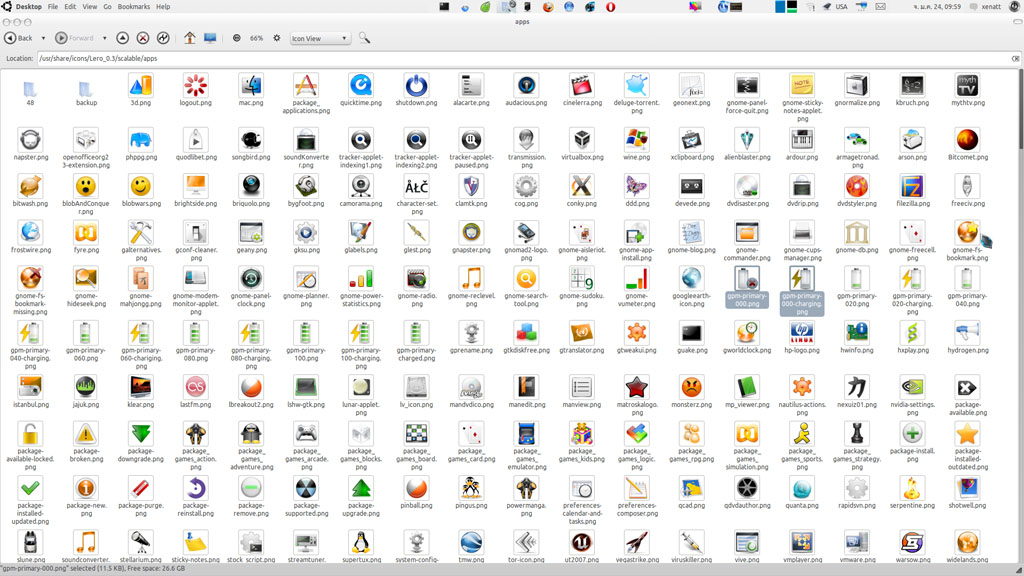Click the Forward navigation button
This screenshot has height=576, width=1024.
click(x=74, y=39)
